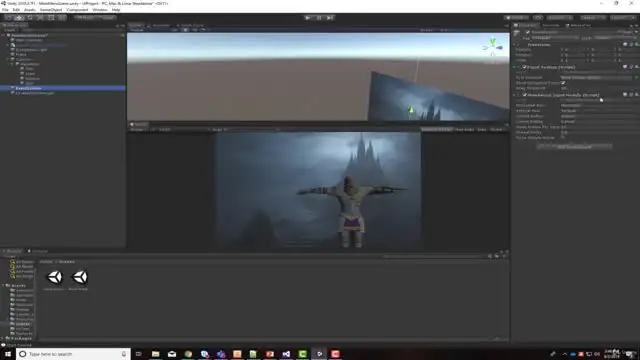Viewport: 640px width, 360px height.
Task: Open the Event System component help icon
Action: (x=625, y=67)
